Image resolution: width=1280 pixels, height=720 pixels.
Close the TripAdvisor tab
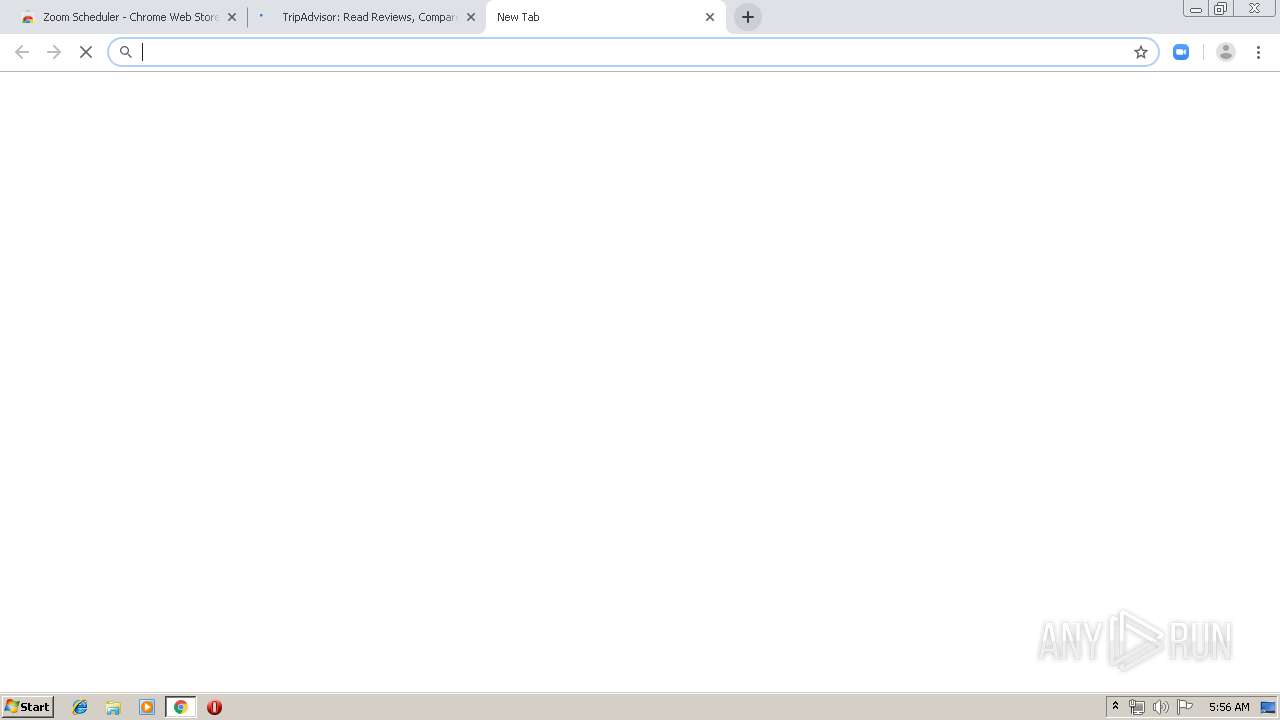(x=471, y=17)
